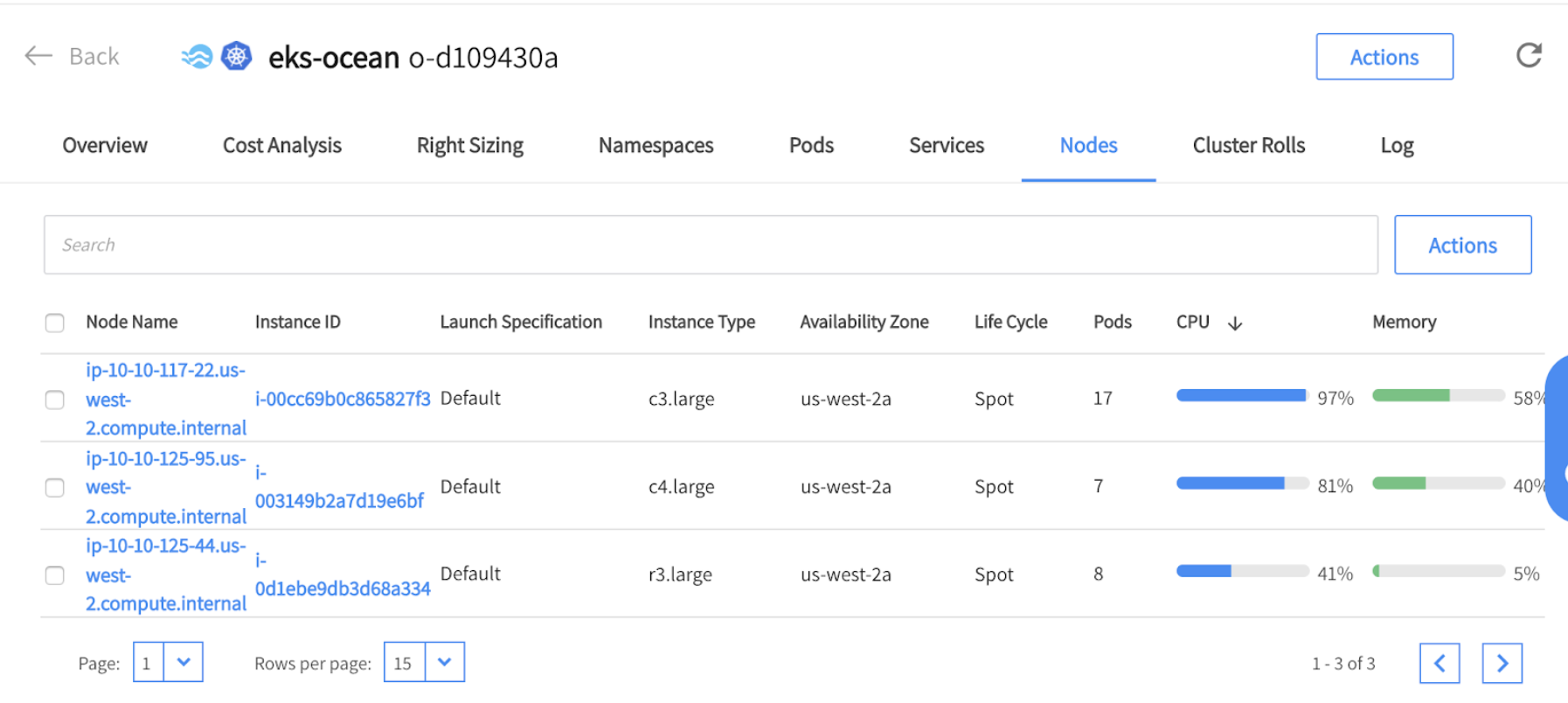Image resolution: width=1568 pixels, height=703 pixels.
Task: Click the 40% memory usage bar
Action: (x=1438, y=483)
